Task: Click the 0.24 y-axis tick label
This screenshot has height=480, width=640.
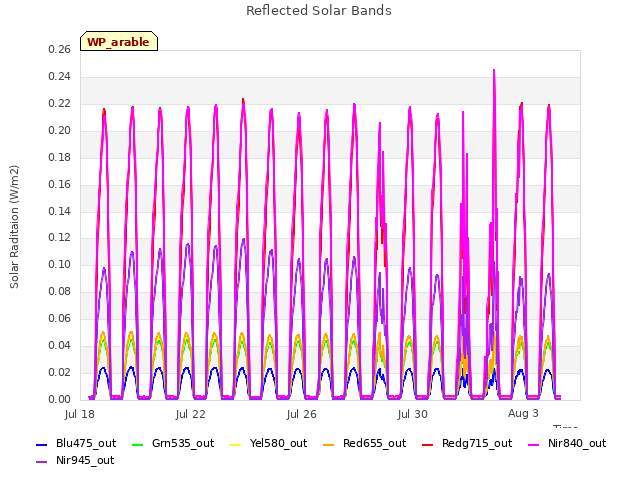Action: point(60,77)
